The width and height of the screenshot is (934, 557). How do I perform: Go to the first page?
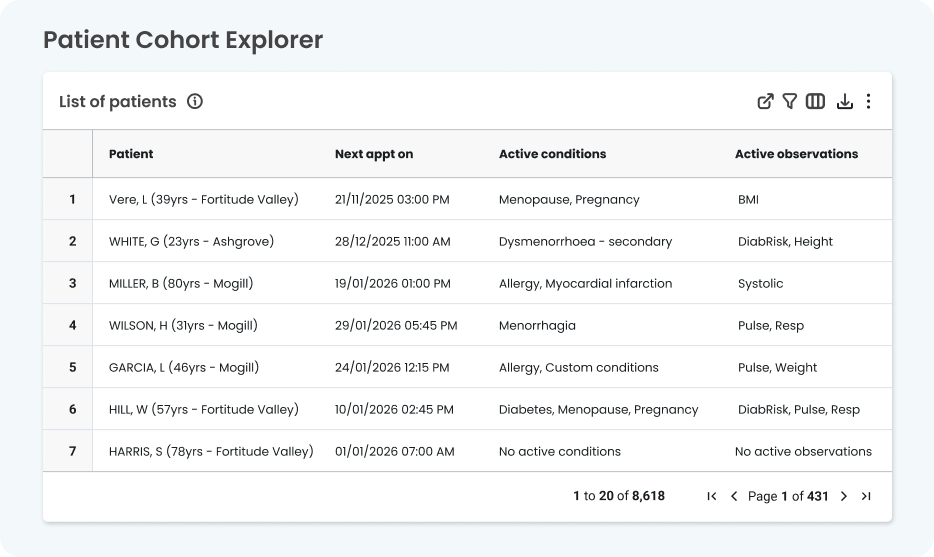[712, 496]
